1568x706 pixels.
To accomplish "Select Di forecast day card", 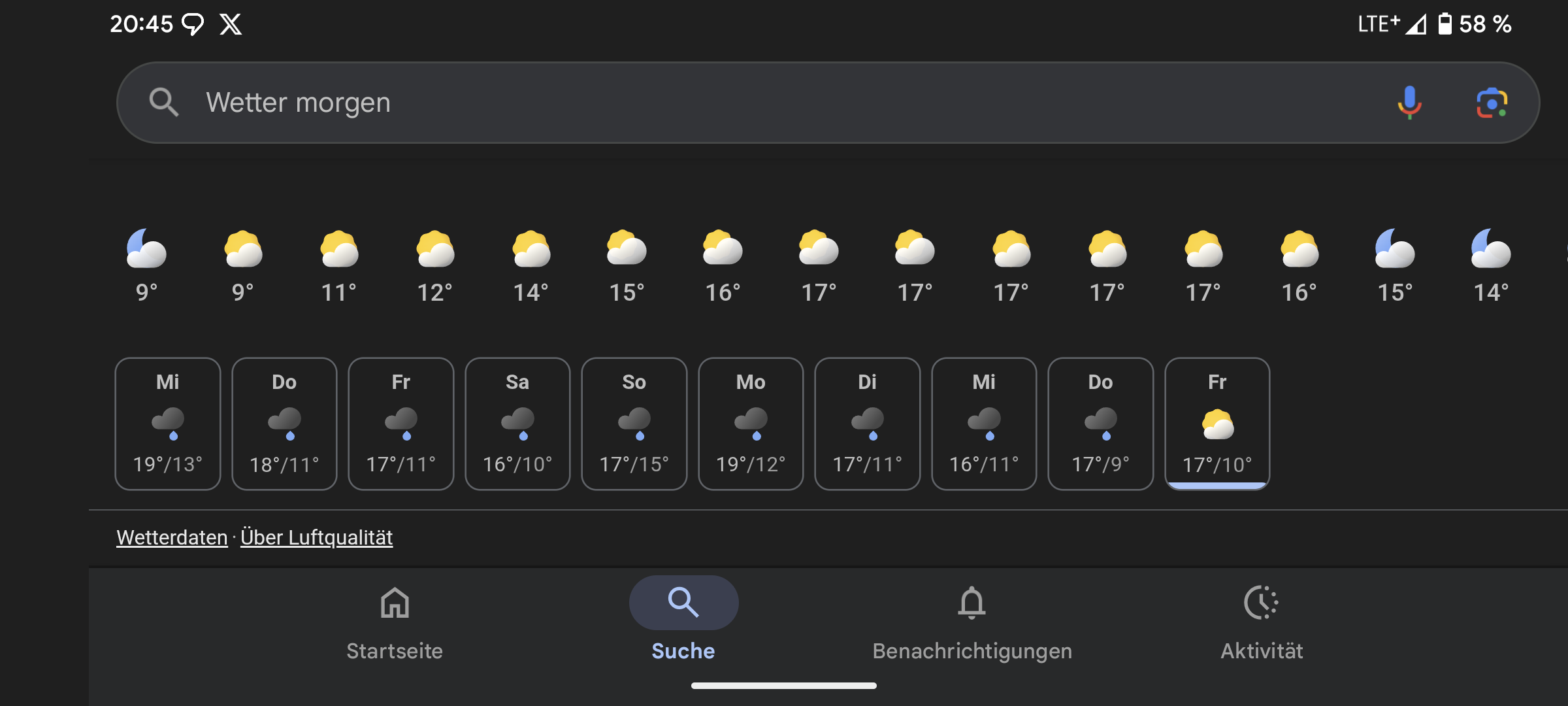I will (867, 424).
